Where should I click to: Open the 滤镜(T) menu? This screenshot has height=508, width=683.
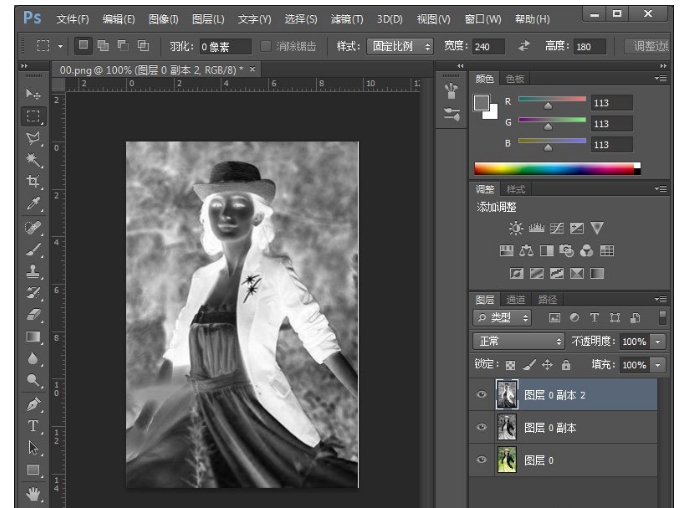[x=346, y=19]
